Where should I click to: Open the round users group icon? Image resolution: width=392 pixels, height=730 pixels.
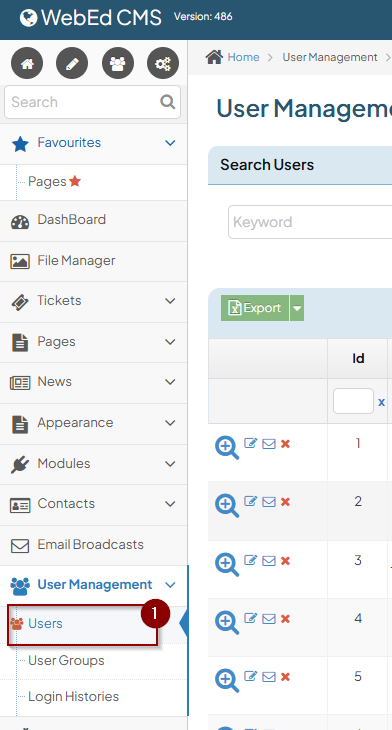[x=118, y=63]
